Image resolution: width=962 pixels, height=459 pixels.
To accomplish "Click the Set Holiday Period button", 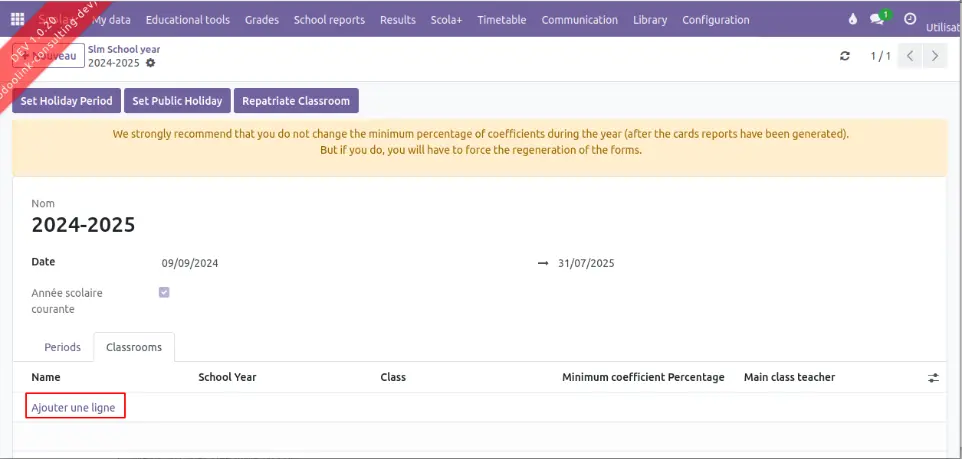I will tap(67, 101).
